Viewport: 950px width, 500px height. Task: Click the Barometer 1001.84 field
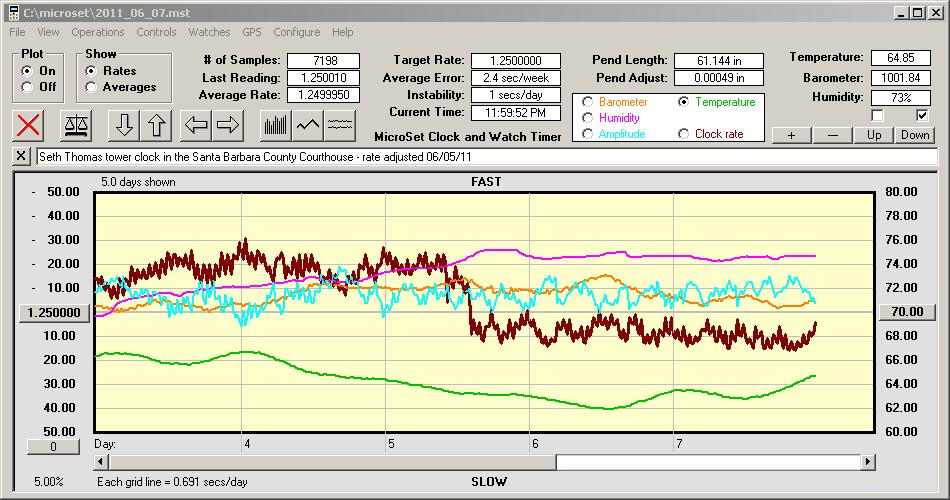[x=900, y=78]
